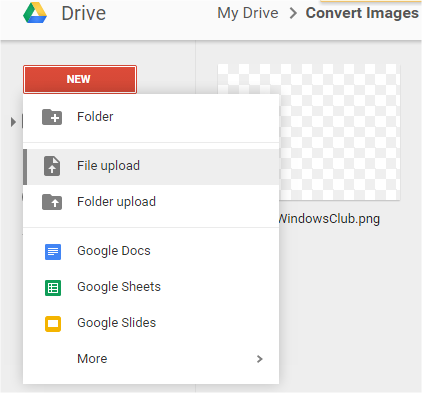
Task: Click the file upload icon
Action: (x=52, y=166)
